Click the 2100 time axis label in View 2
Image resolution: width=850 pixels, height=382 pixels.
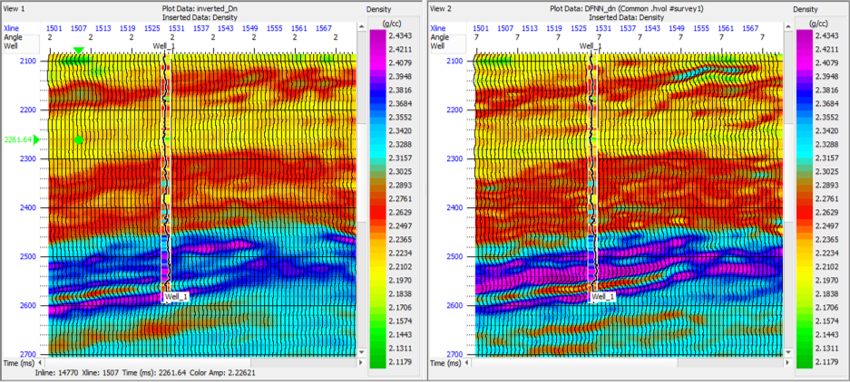tap(454, 61)
